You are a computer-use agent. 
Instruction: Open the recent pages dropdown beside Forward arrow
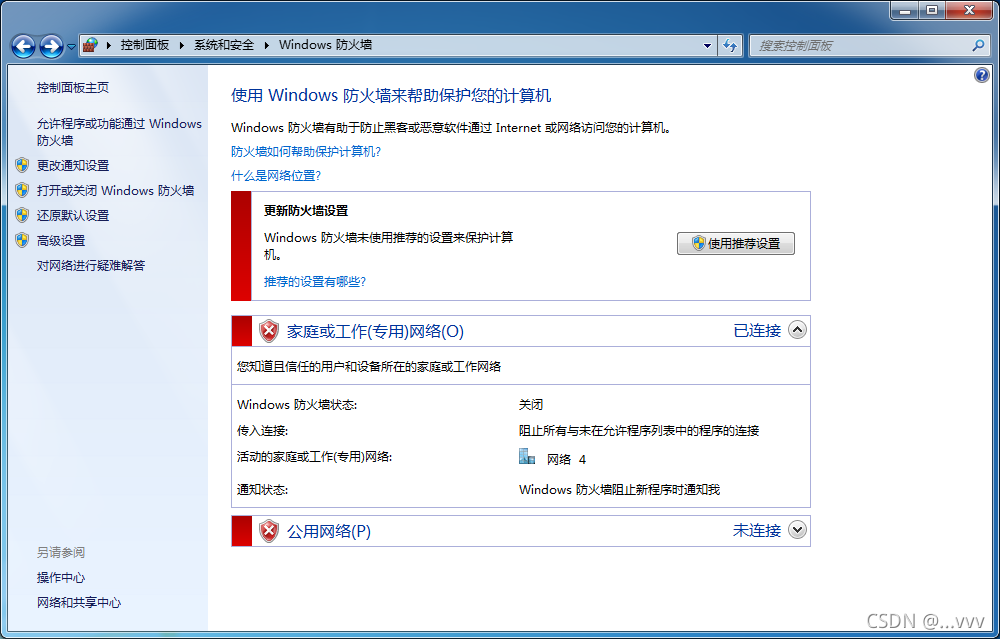[71, 47]
